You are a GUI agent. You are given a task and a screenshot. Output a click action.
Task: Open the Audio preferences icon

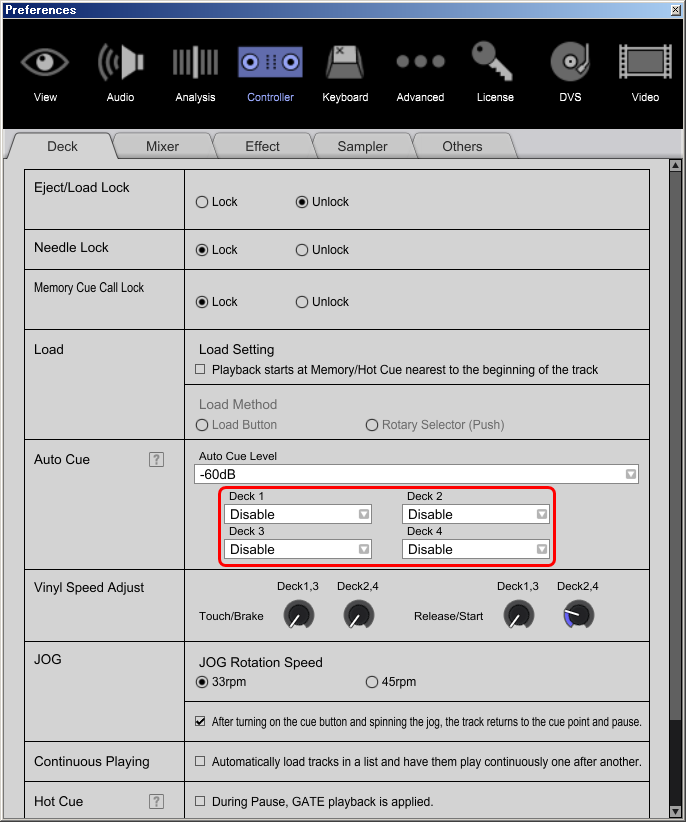tap(121, 63)
